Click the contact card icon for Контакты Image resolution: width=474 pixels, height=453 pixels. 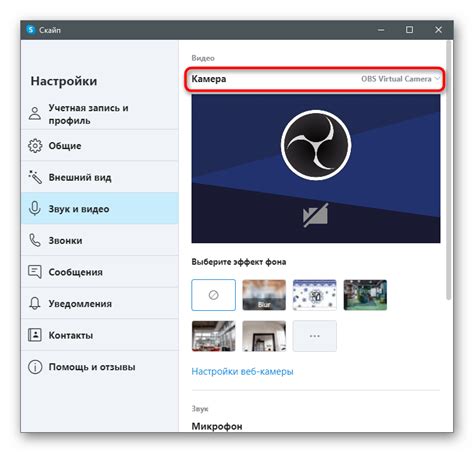[35, 335]
